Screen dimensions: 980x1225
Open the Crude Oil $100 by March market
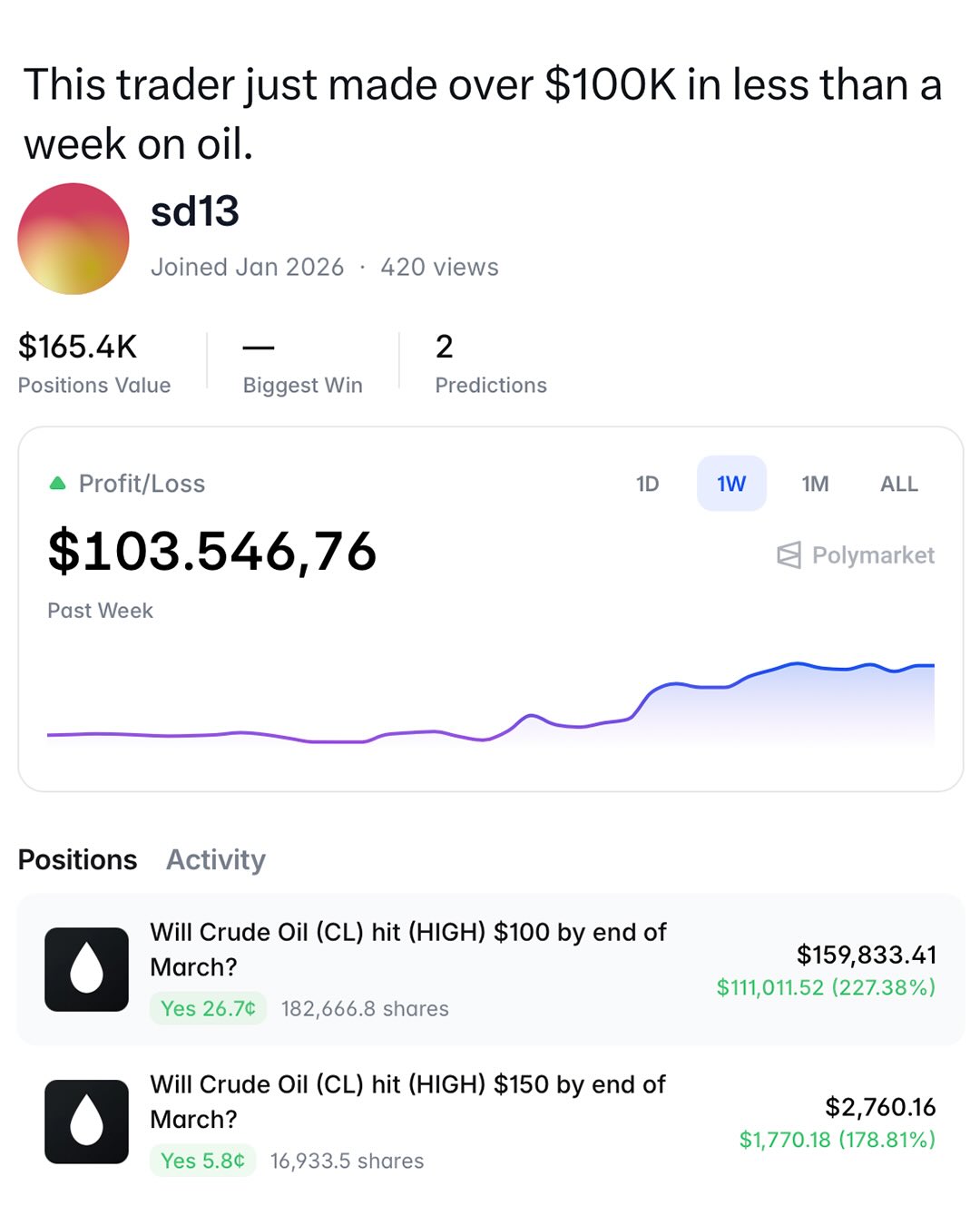click(408, 949)
